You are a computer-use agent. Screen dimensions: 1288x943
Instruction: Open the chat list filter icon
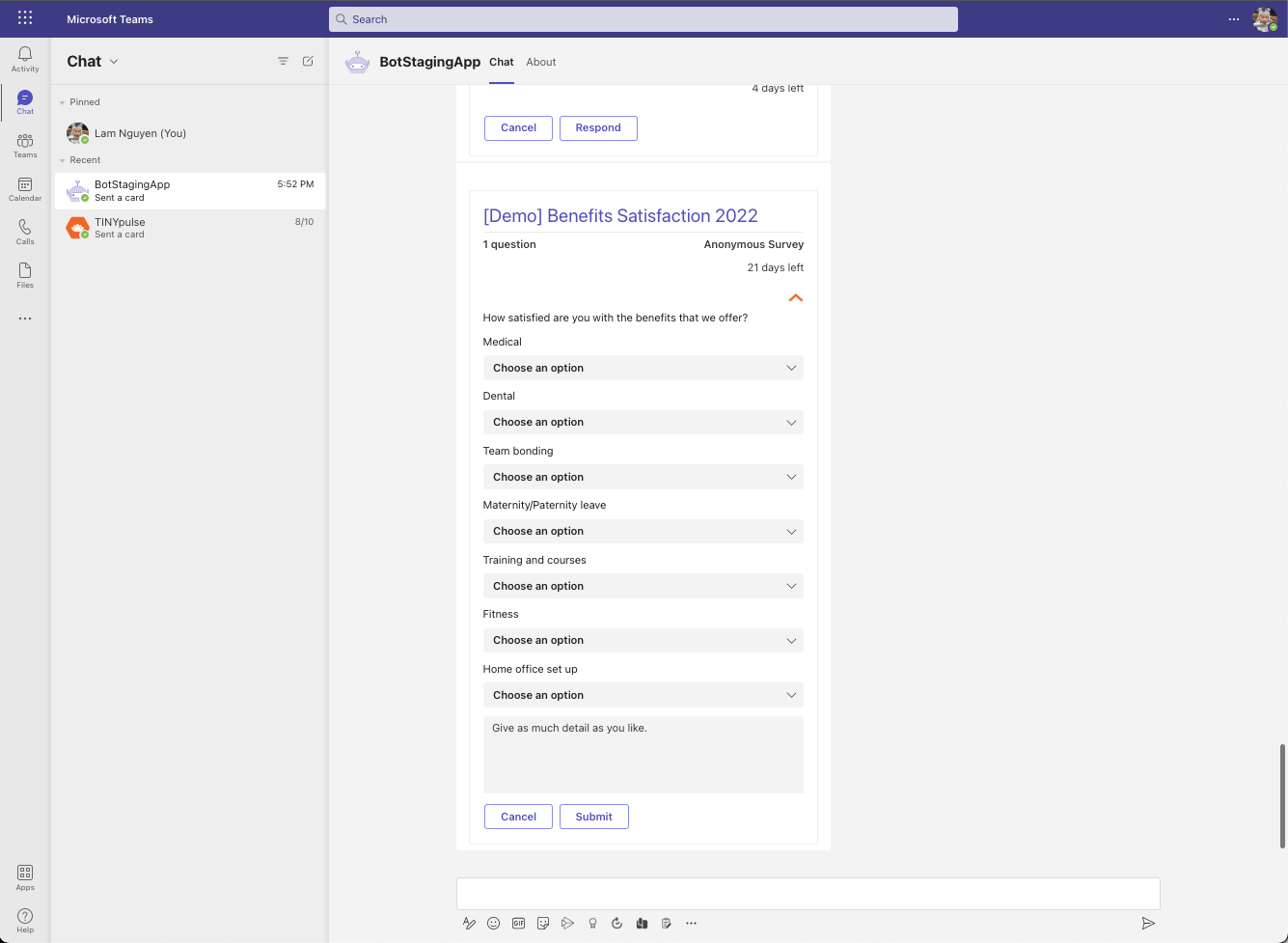click(x=283, y=61)
